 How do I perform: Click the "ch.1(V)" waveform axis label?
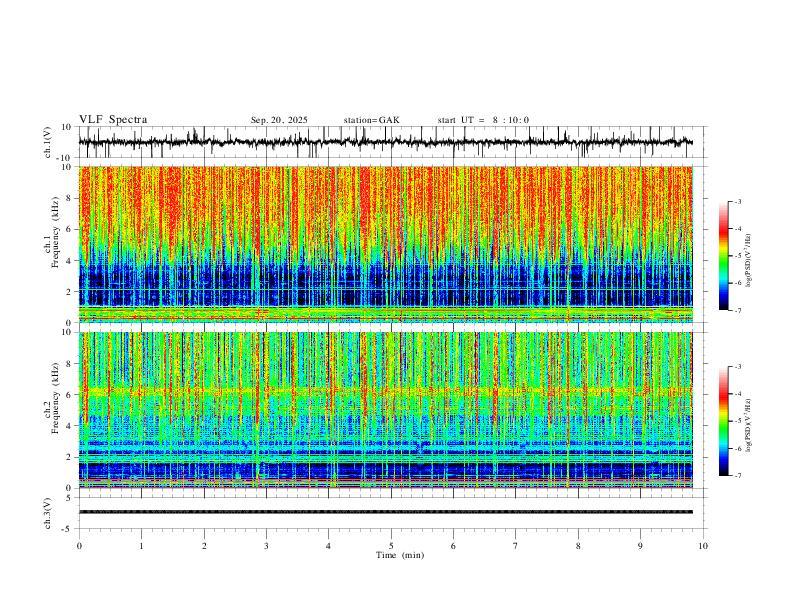48,142
